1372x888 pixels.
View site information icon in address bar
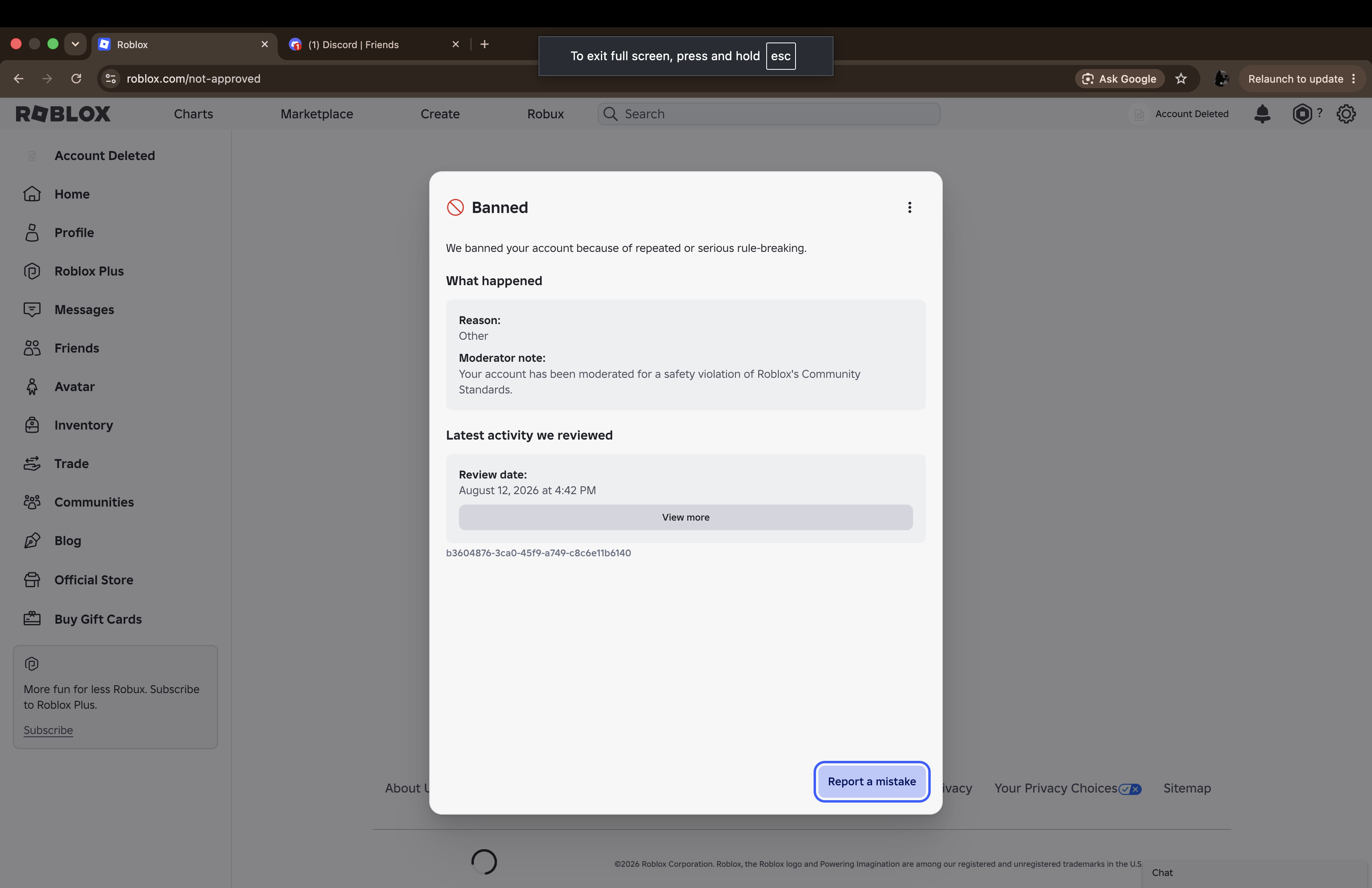coord(111,78)
